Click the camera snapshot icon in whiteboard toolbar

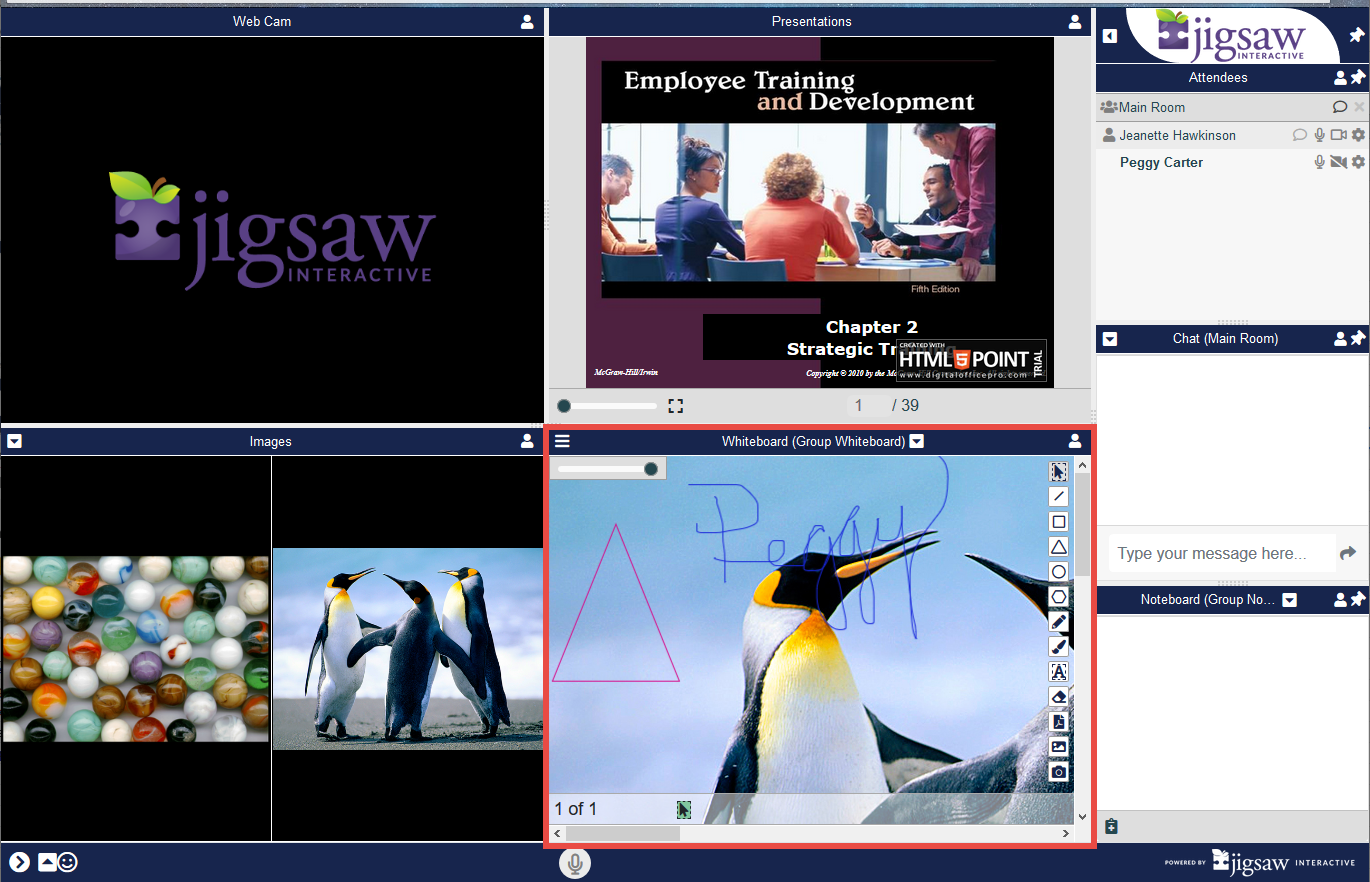1058,772
